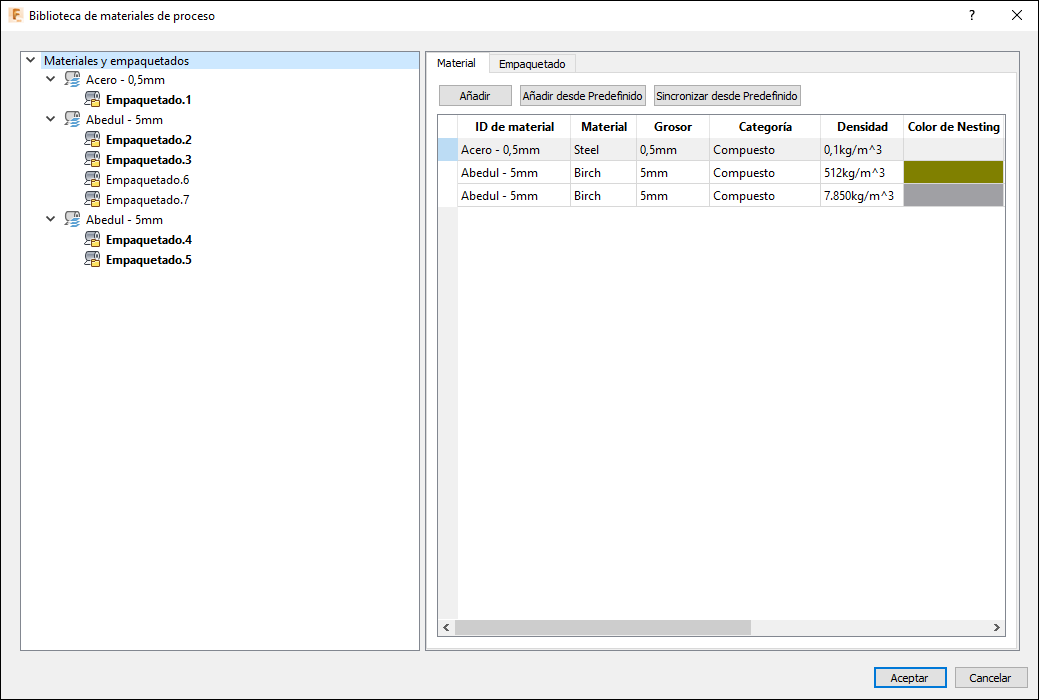
Task: Click Sincronizar desde Predefinido button
Action: (x=727, y=95)
